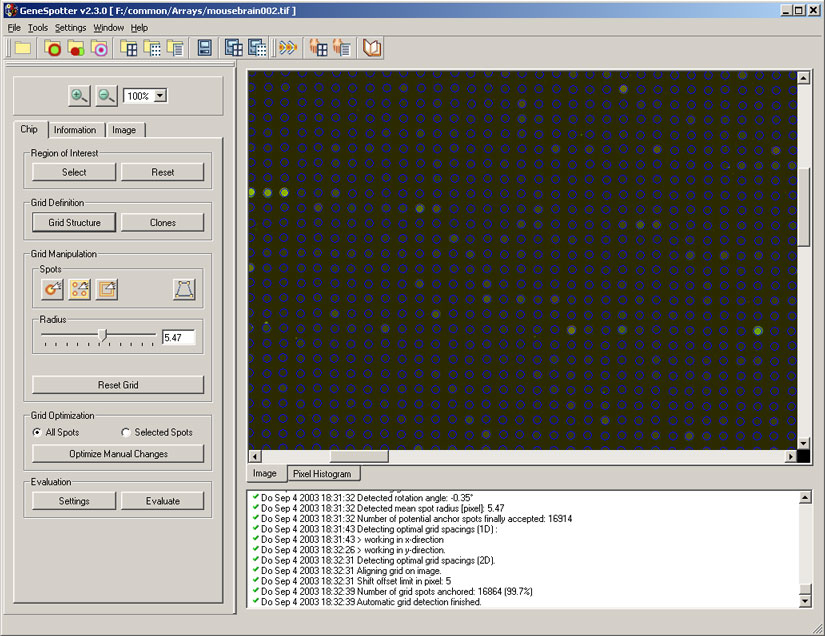Viewport: 825px width, 636px height.
Task: Click the triple arrow run icon
Action: 288,48
